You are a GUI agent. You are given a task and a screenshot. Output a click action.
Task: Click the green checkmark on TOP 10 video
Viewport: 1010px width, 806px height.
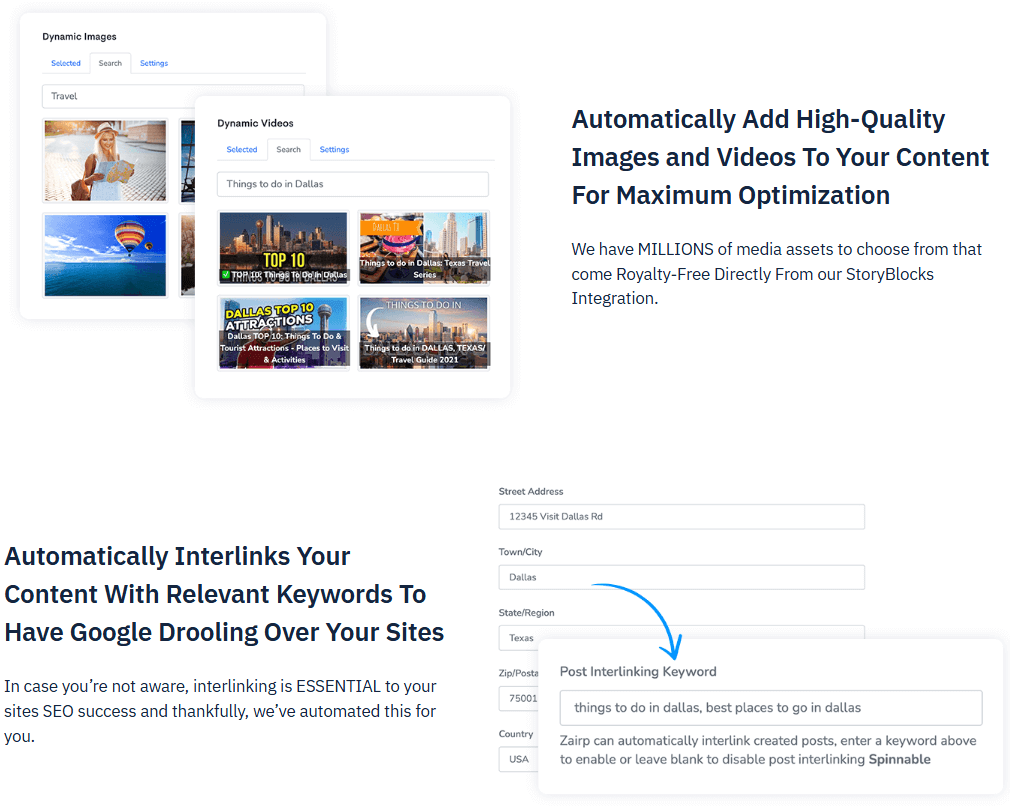pos(225,274)
